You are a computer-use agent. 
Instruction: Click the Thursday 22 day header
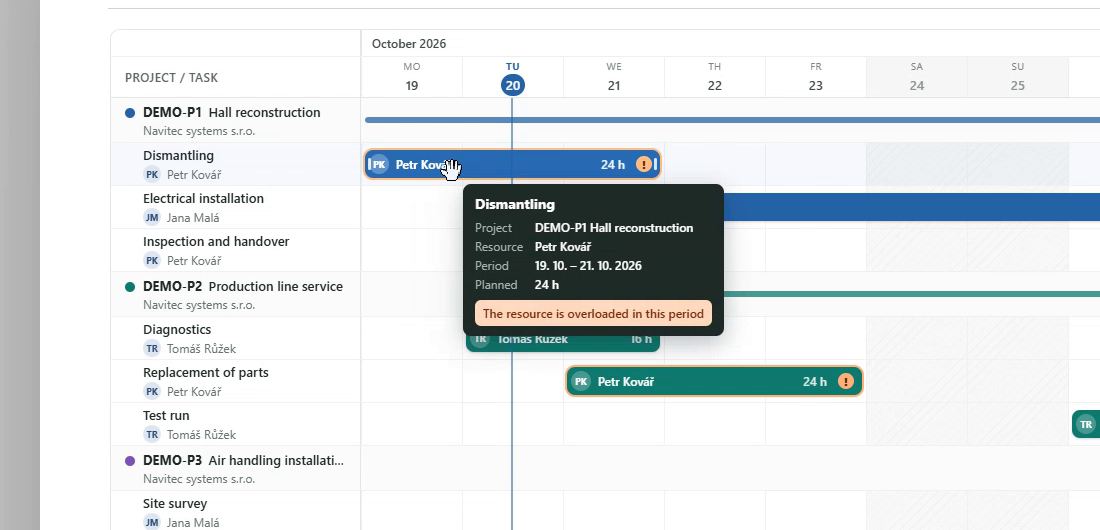tap(714, 77)
